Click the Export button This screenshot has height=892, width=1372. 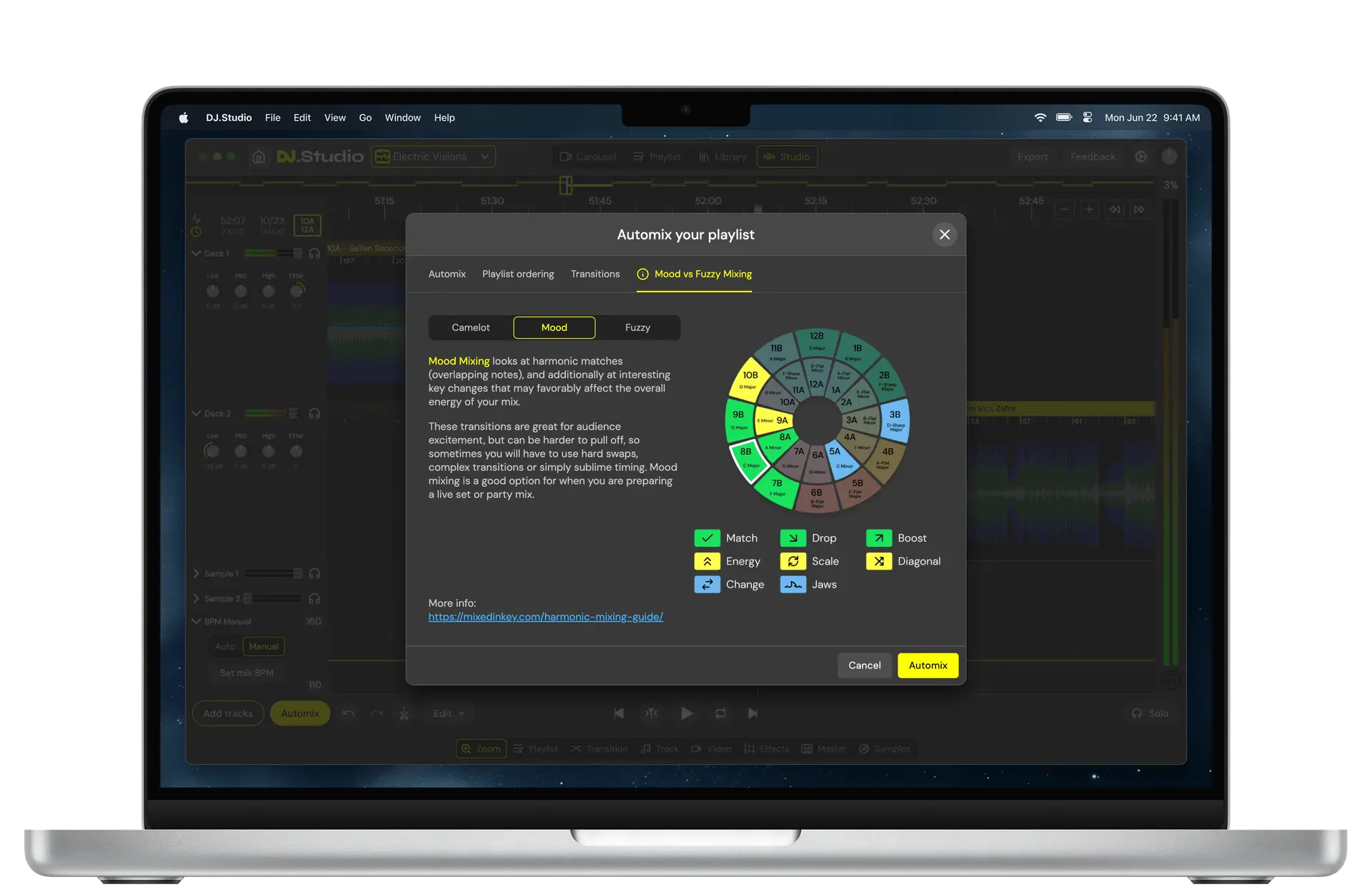1033,157
